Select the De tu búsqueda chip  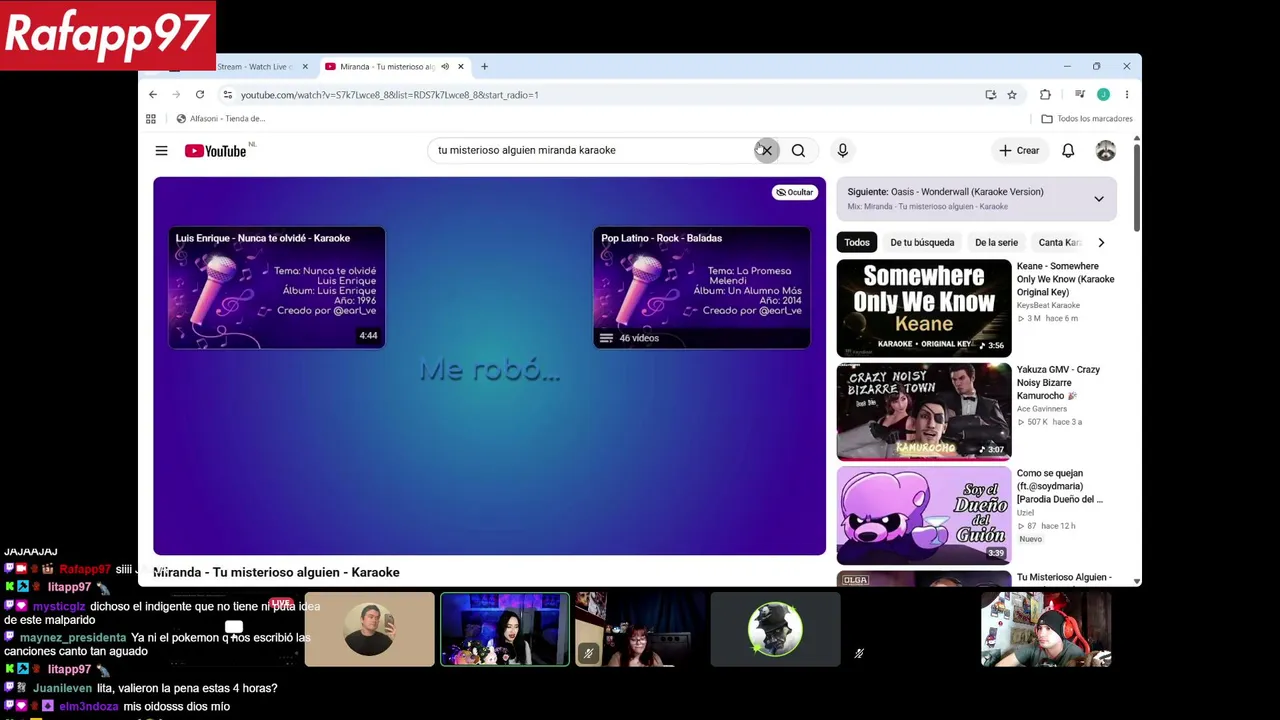[x=922, y=243]
